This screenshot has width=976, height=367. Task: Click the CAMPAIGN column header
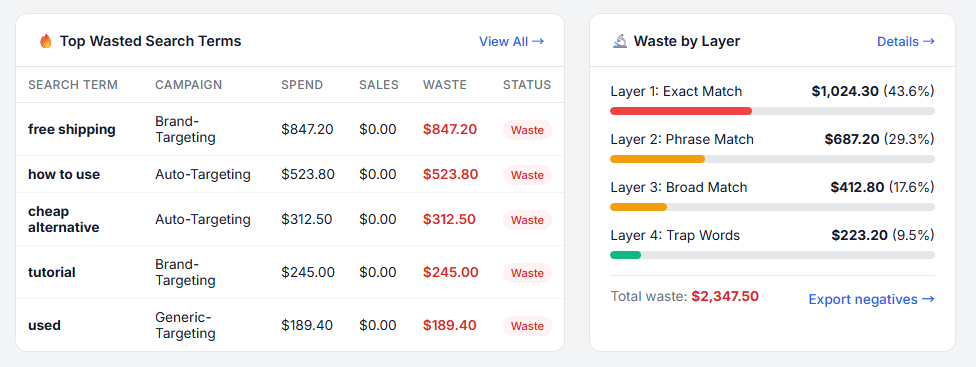pos(189,85)
